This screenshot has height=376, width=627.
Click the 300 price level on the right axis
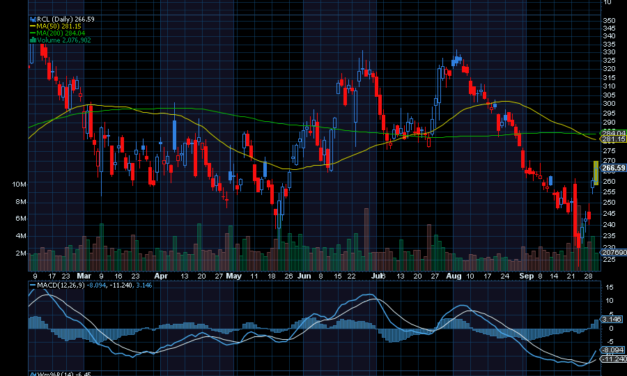click(609, 104)
